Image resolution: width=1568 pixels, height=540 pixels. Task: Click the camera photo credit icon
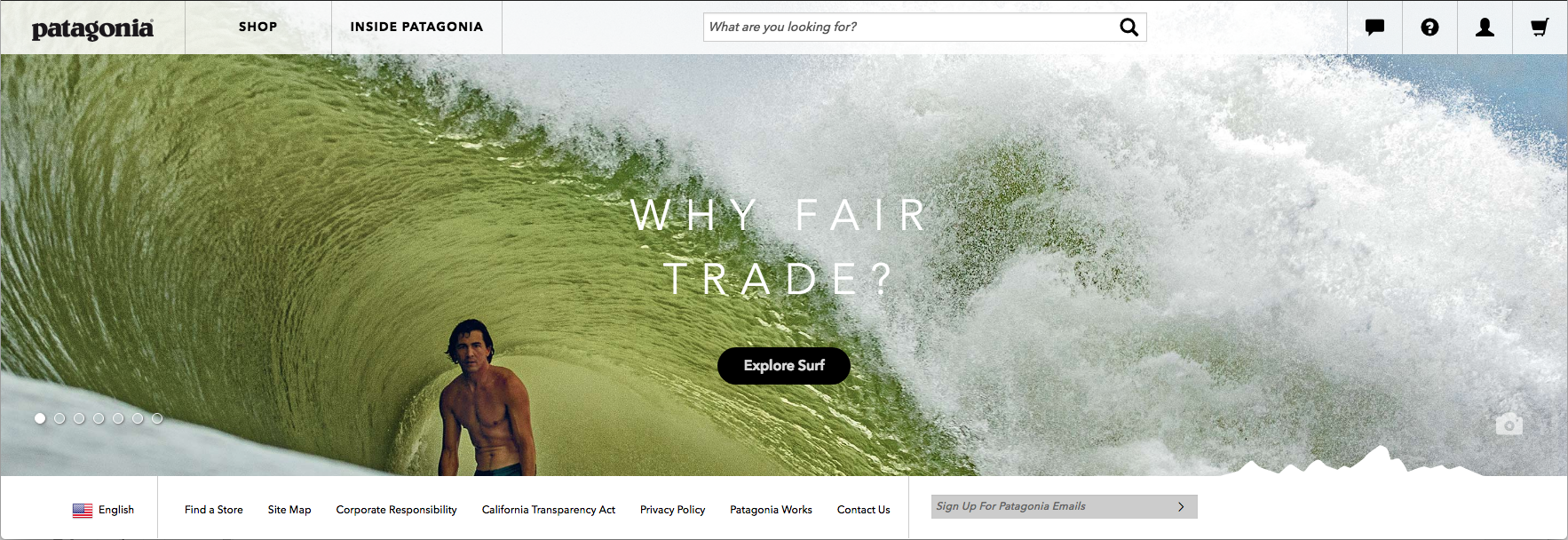click(1509, 425)
